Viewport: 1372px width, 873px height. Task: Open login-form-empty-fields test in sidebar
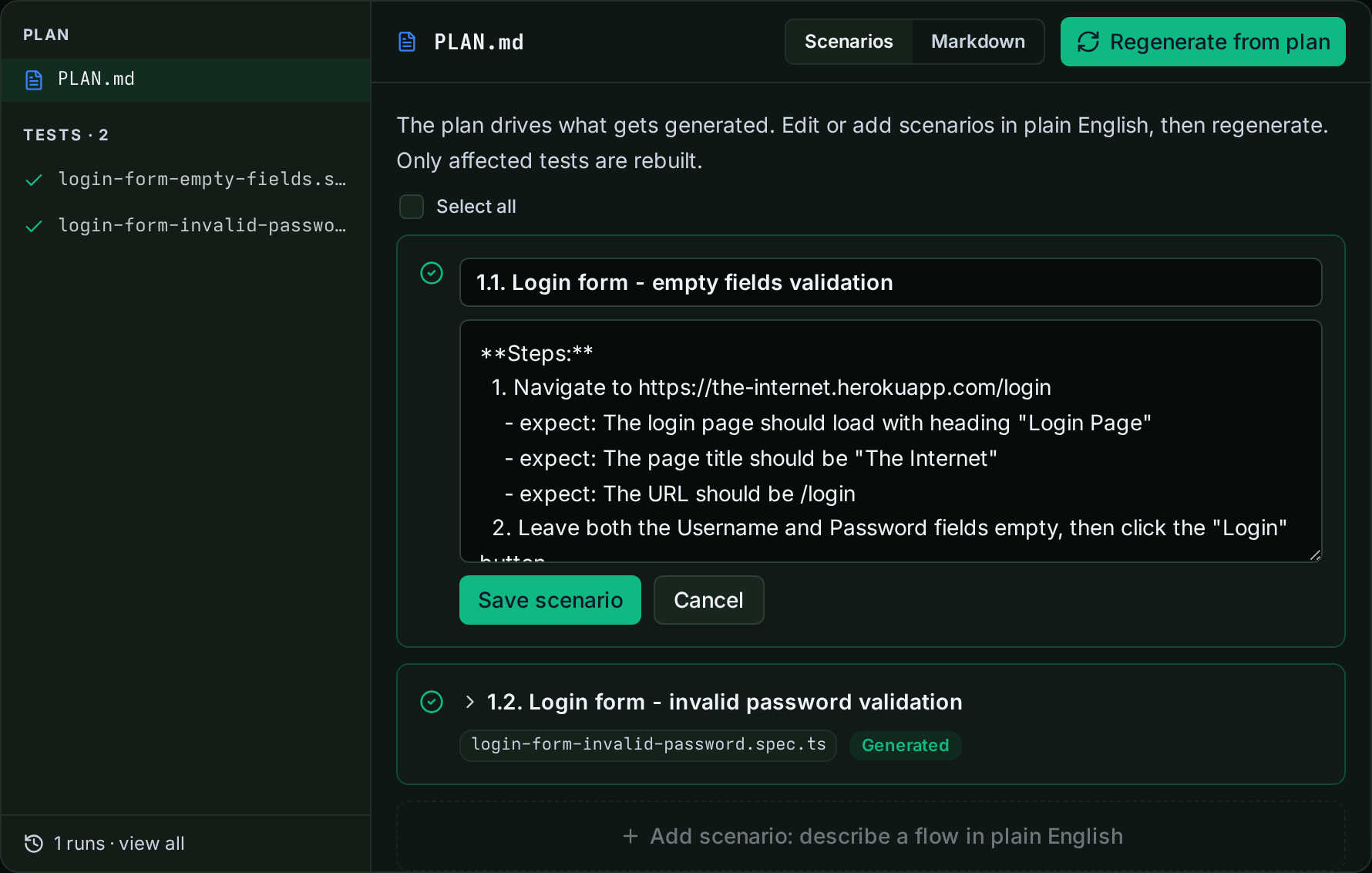coord(186,180)
